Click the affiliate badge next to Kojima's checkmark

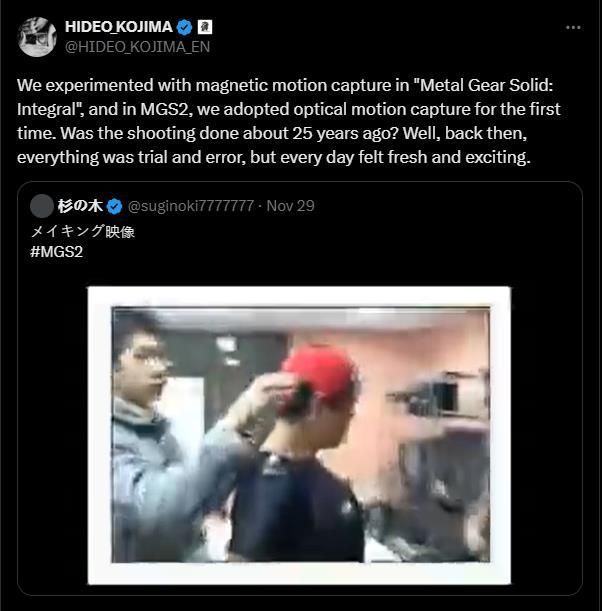(205, 27)
